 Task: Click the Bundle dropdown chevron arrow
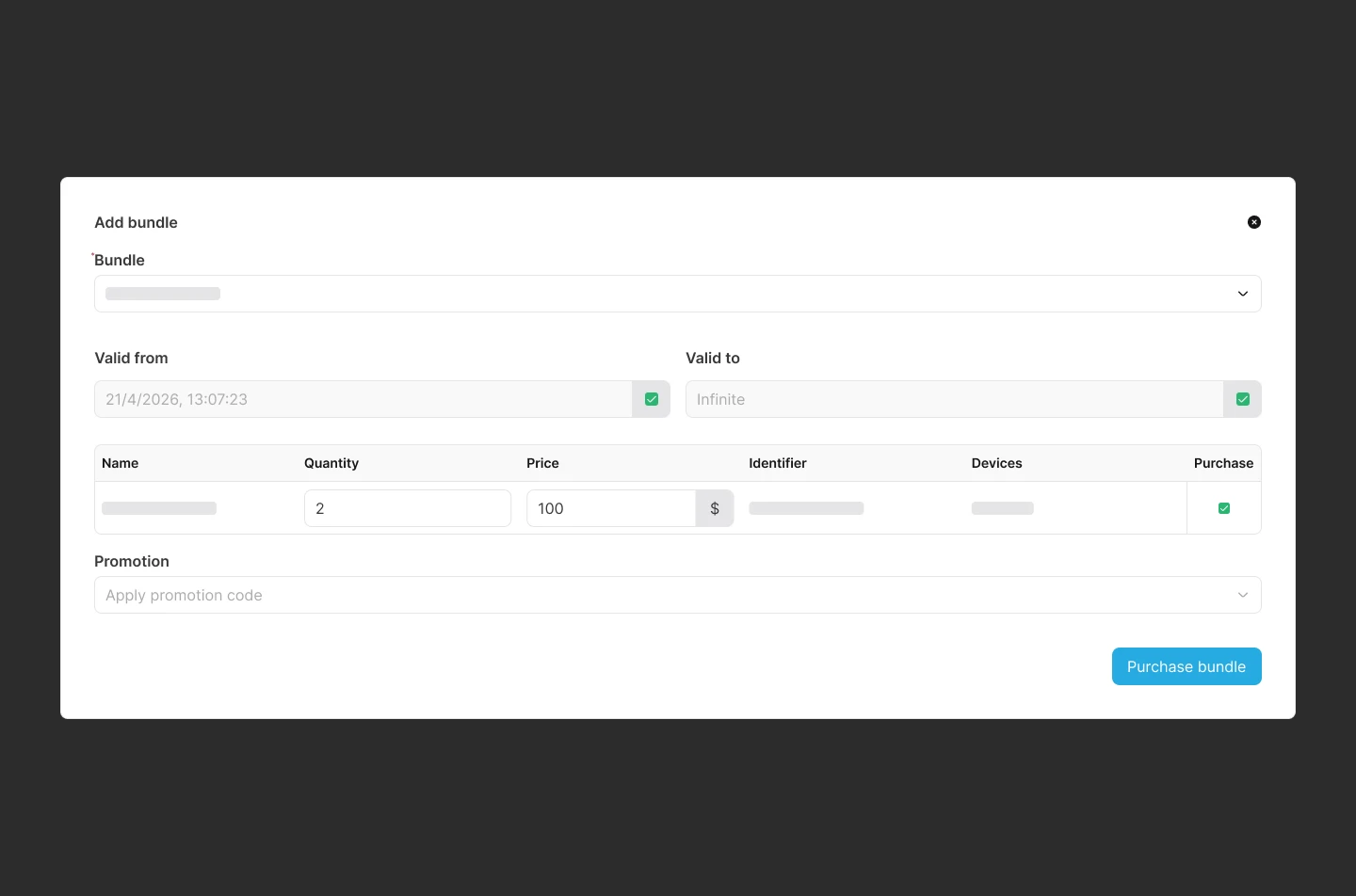tap(1242, 294)
